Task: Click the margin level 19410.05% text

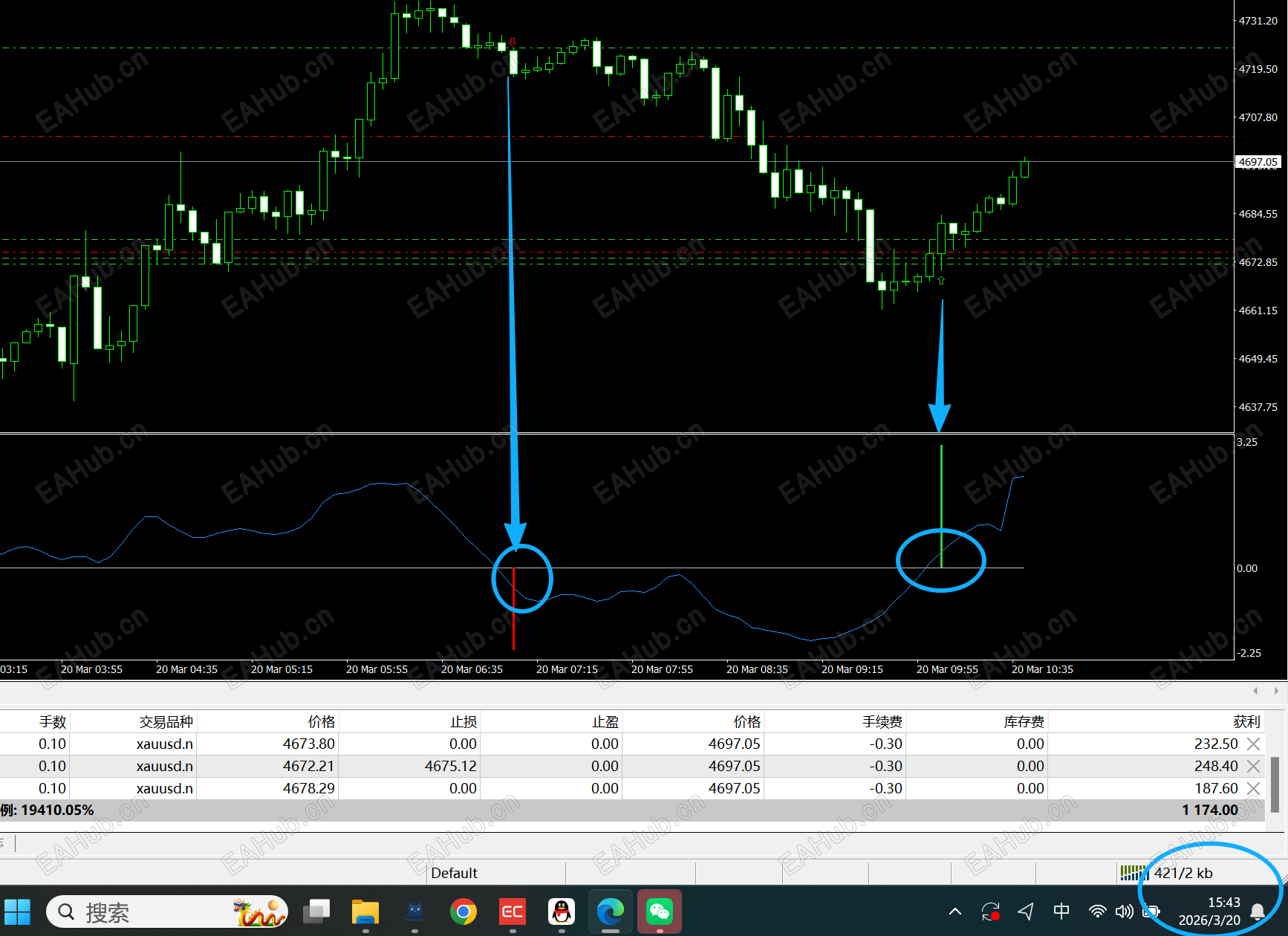Action: pyautogui.click(x=57, y=810)
